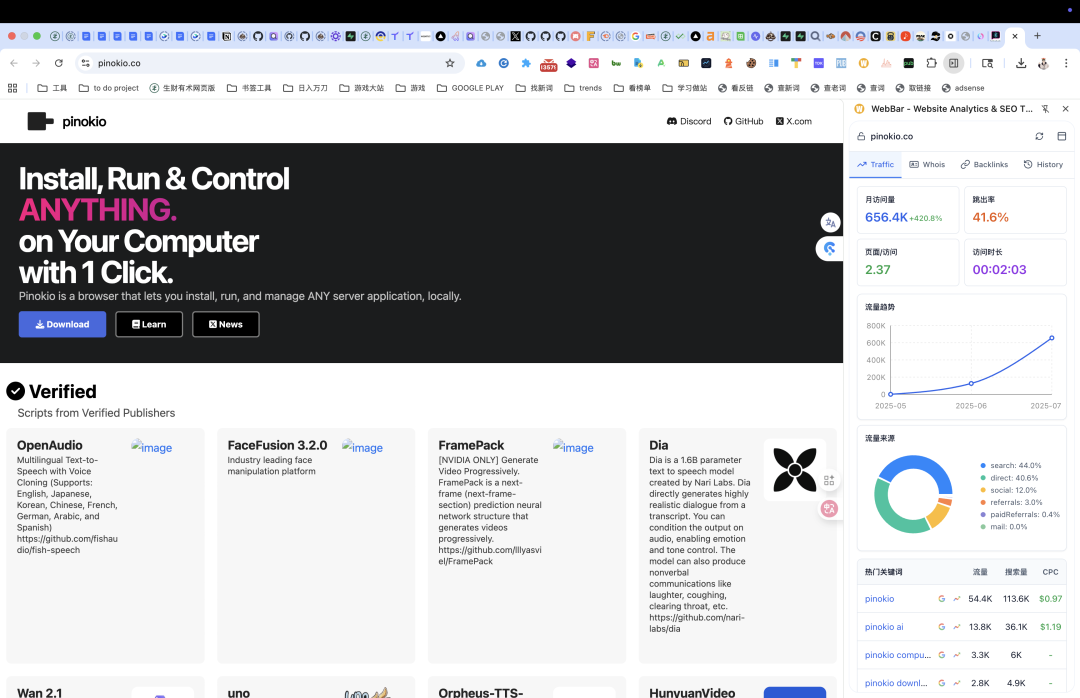This screenshot has width=1080, height=698.
Task: Expand the 学习做站 bookmark folder
Action: [x=685, y=88]
